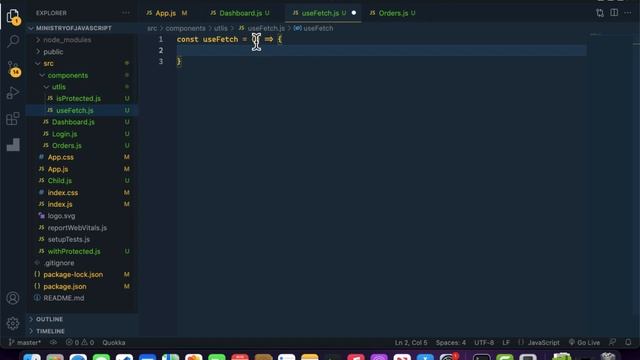Click the master branch indicator

[x=25, y=342]
